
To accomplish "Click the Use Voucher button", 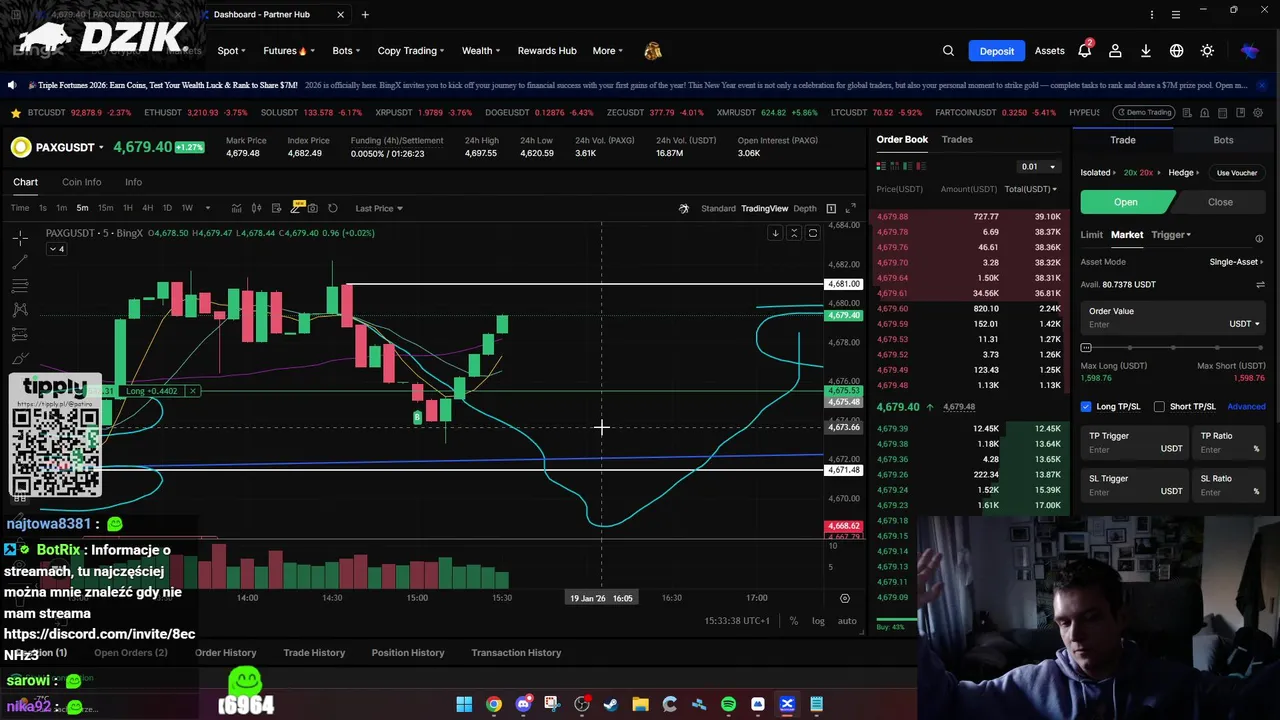I will click(1237, 173).
